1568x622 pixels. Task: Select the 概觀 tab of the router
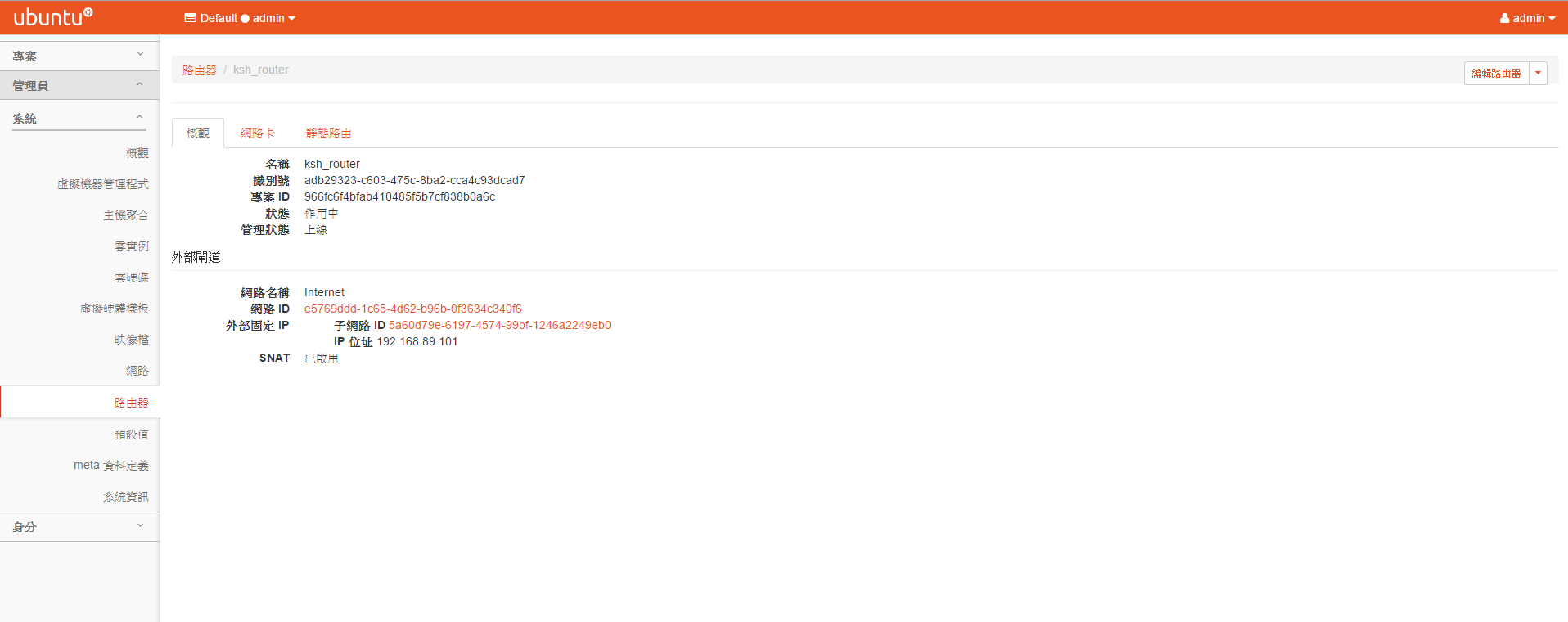(x=198, y=133)
